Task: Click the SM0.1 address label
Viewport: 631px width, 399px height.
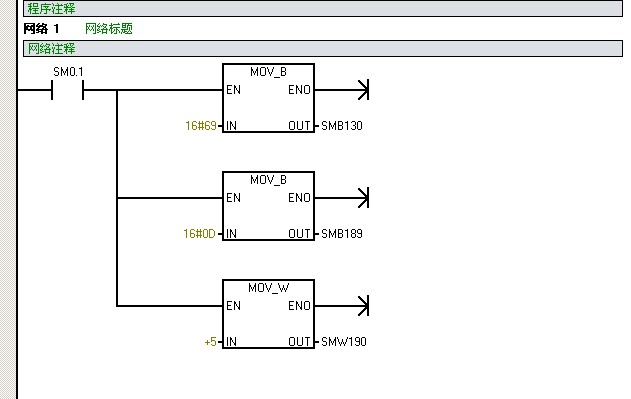Action: [68, 72]
